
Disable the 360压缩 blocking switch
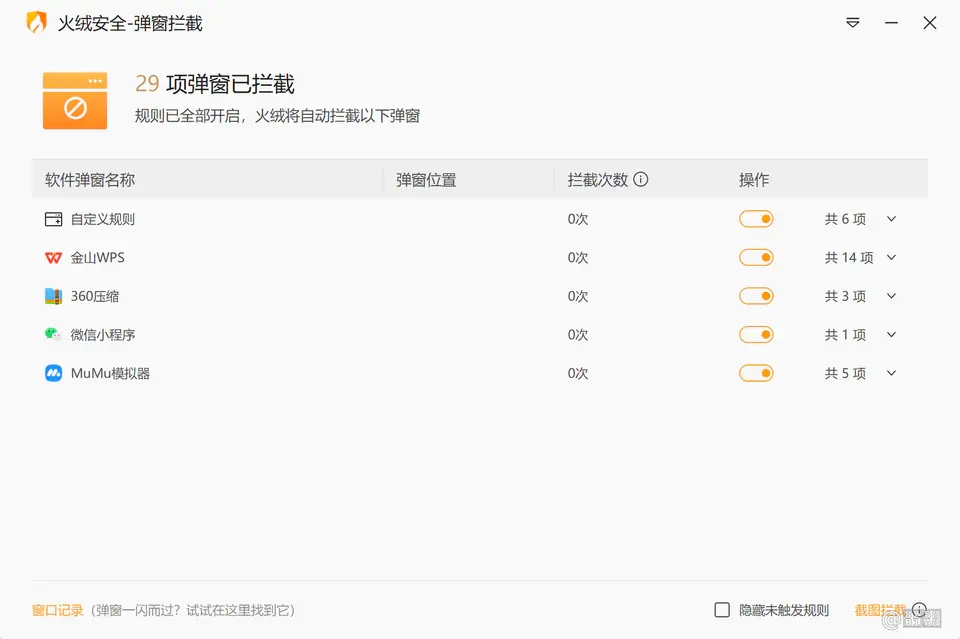(x=756, y=296)
